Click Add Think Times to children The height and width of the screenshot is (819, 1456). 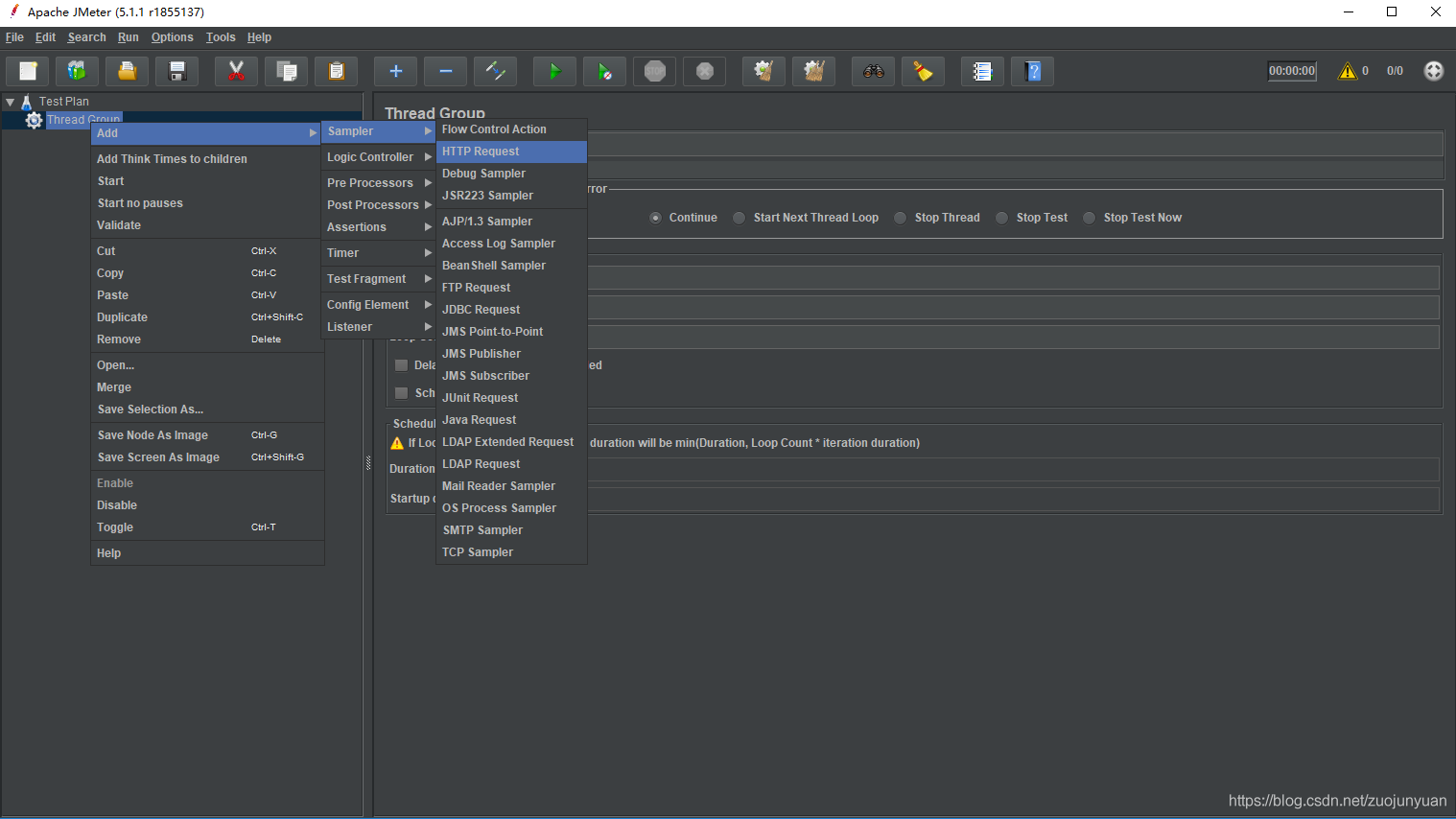click(x=207, y=159)
